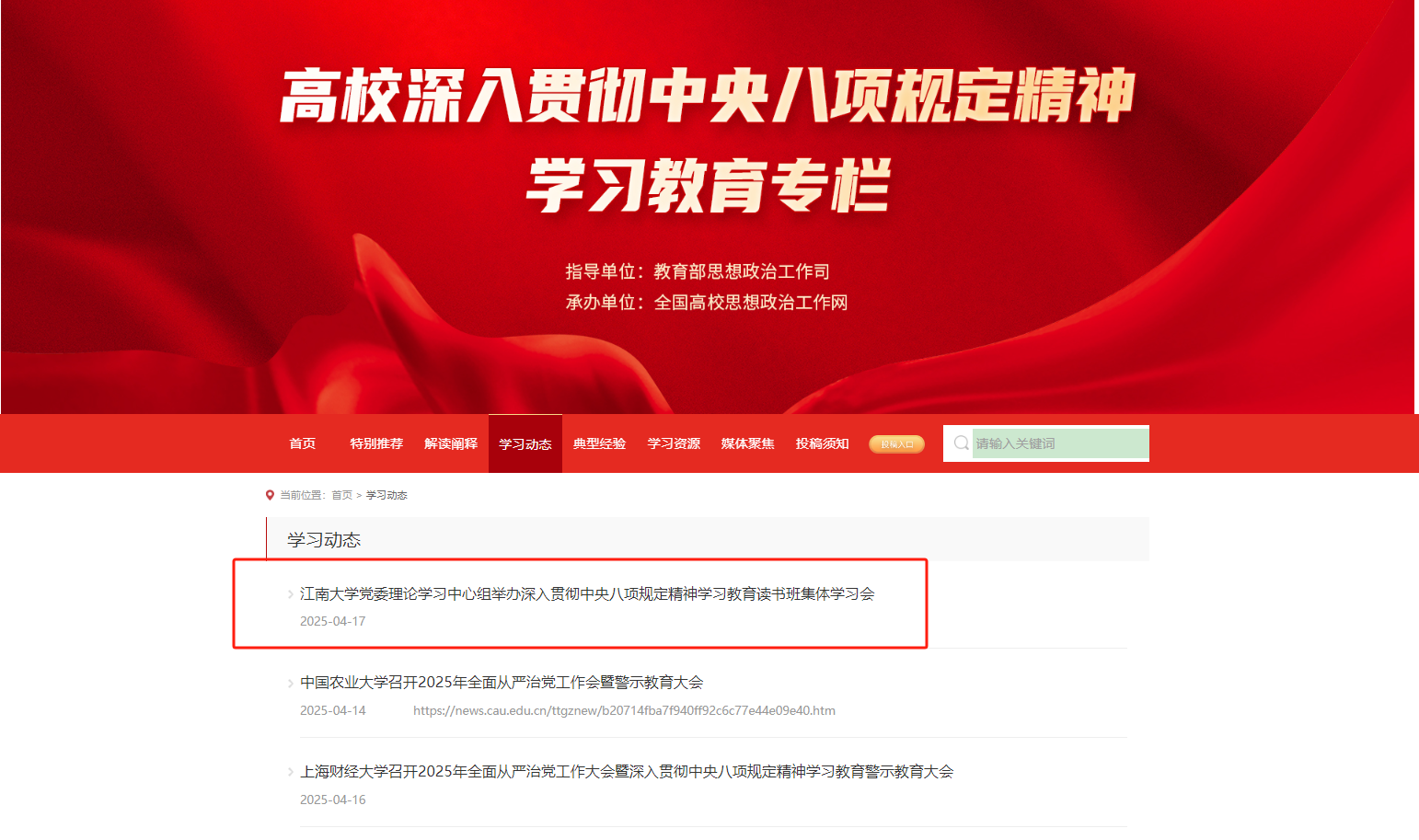
Task: Open the 学习资源 navigation item
Action: click(675, 443)
